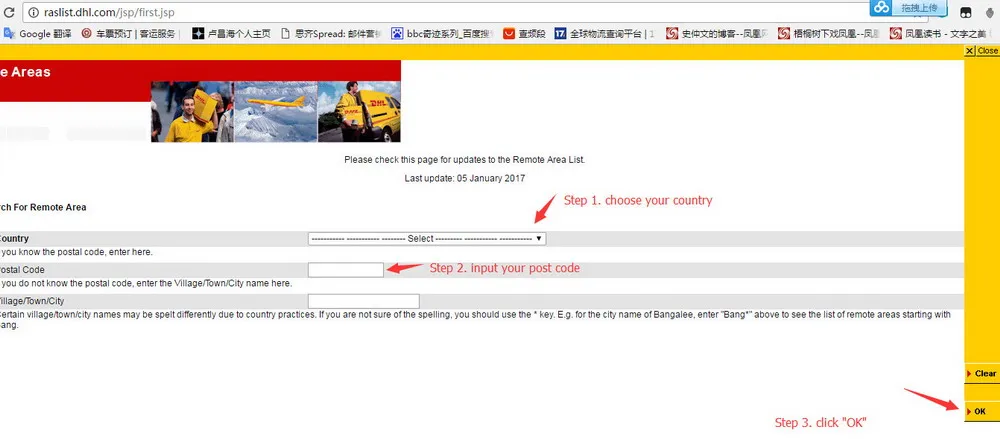Click the DHL courier with package photo
Viewport: 1000px width, 439px height.
(192, 112)
